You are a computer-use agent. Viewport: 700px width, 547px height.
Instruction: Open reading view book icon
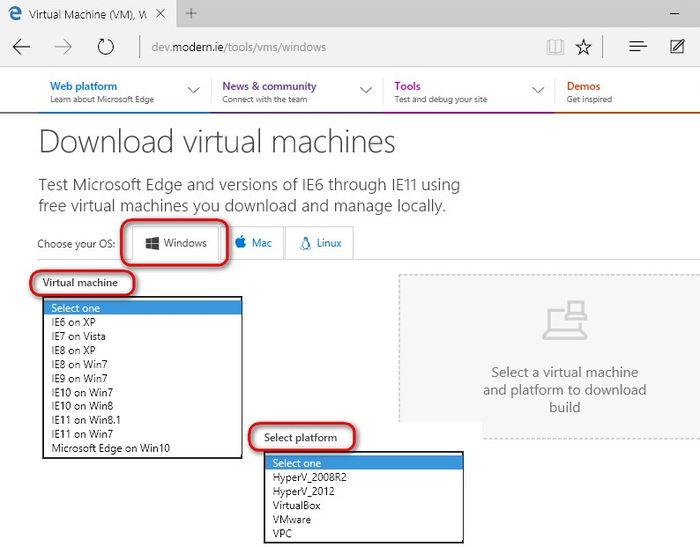pyautogui.click(x=555, y=47)
